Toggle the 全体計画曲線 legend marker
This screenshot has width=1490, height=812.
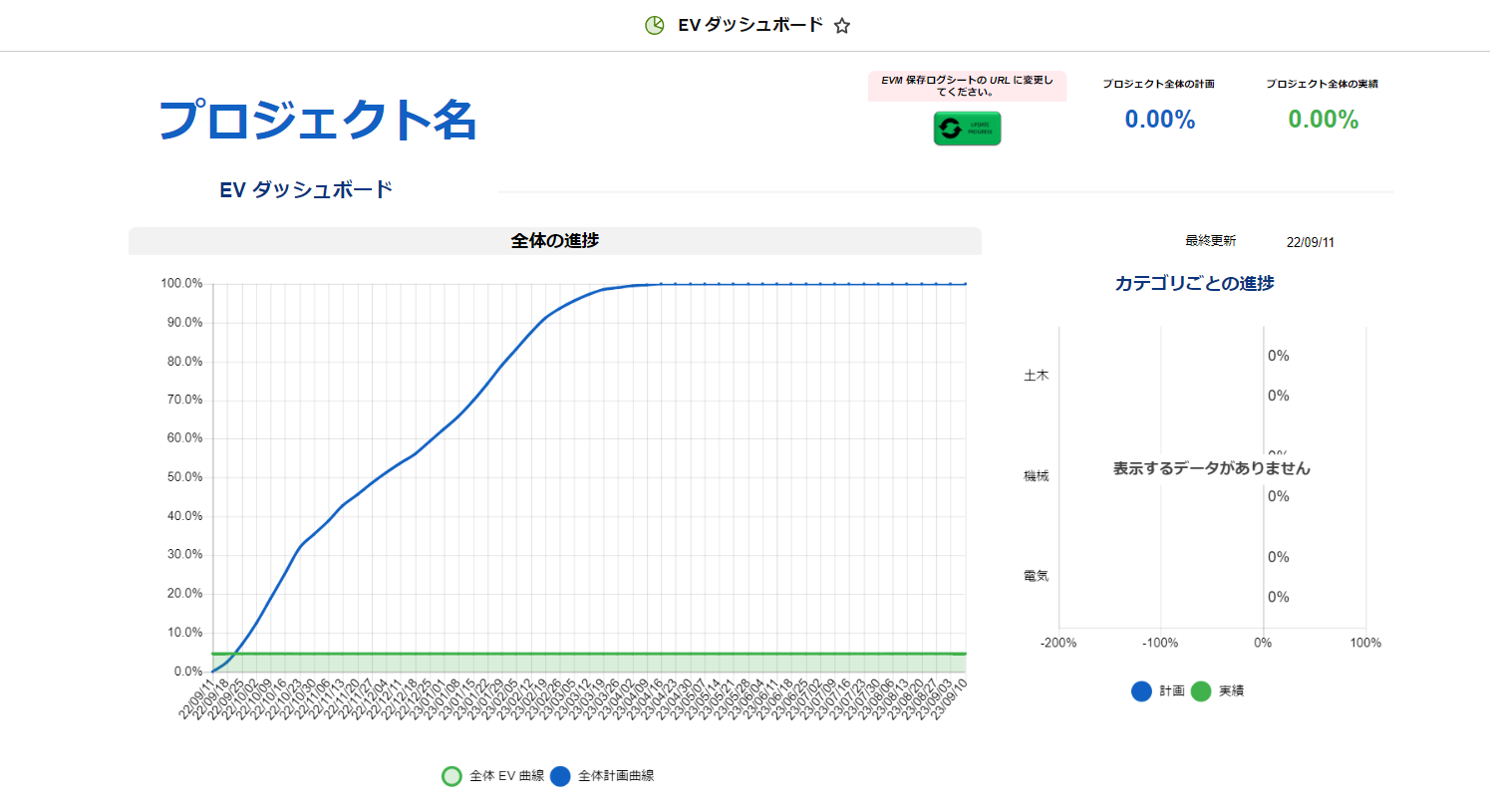pos(560,776)
